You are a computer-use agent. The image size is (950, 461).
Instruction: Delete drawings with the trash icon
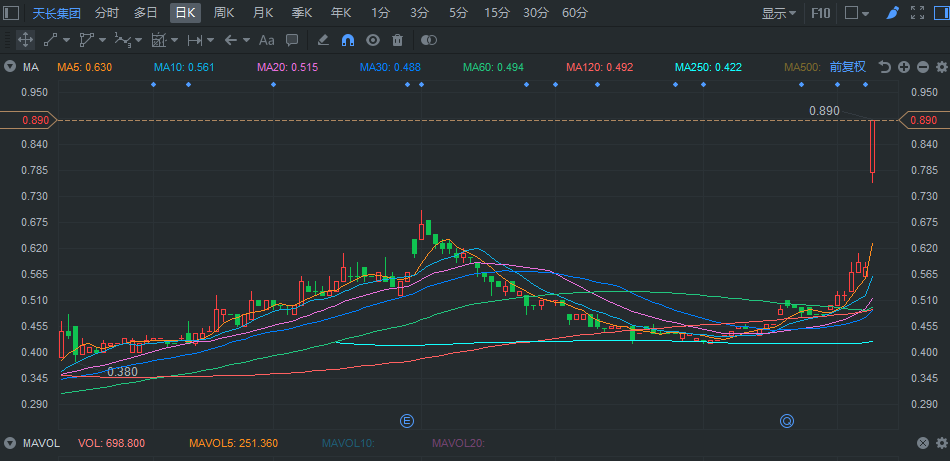click(397, 40)
